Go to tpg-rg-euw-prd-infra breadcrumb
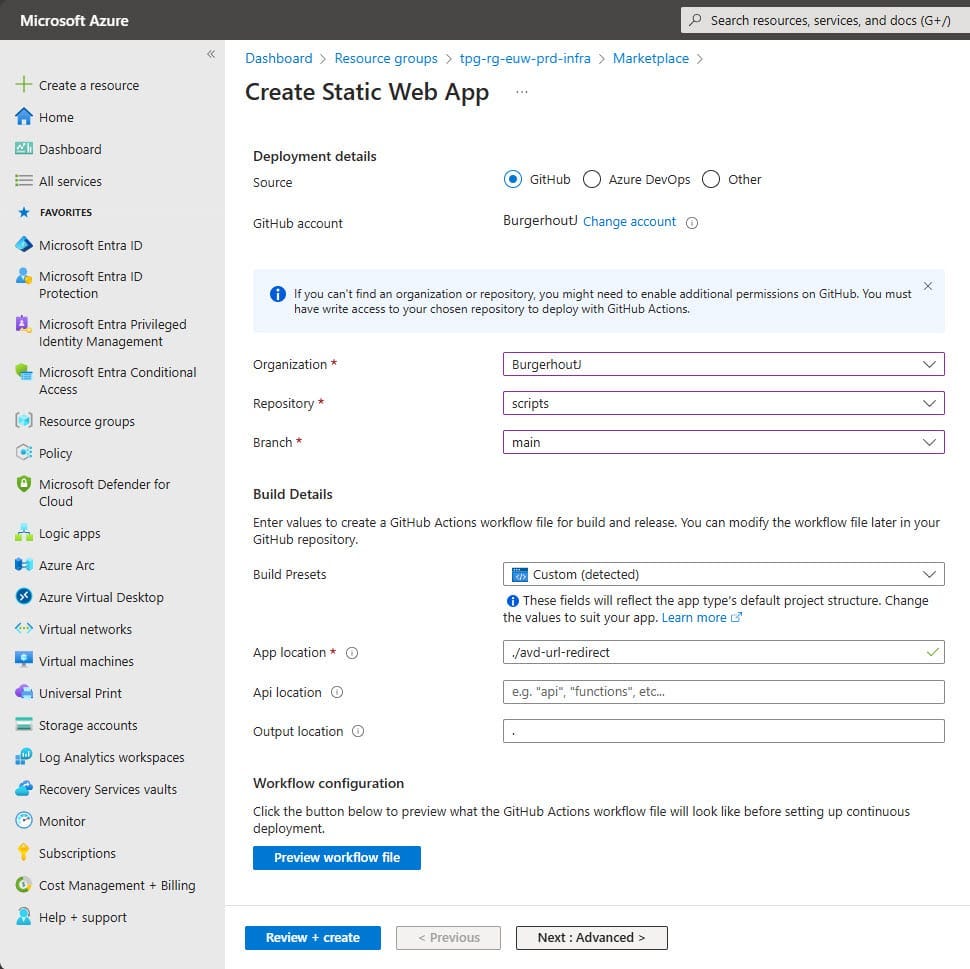Image resolution: width=970 pixels, height=969 pixels. pos(525,58)
